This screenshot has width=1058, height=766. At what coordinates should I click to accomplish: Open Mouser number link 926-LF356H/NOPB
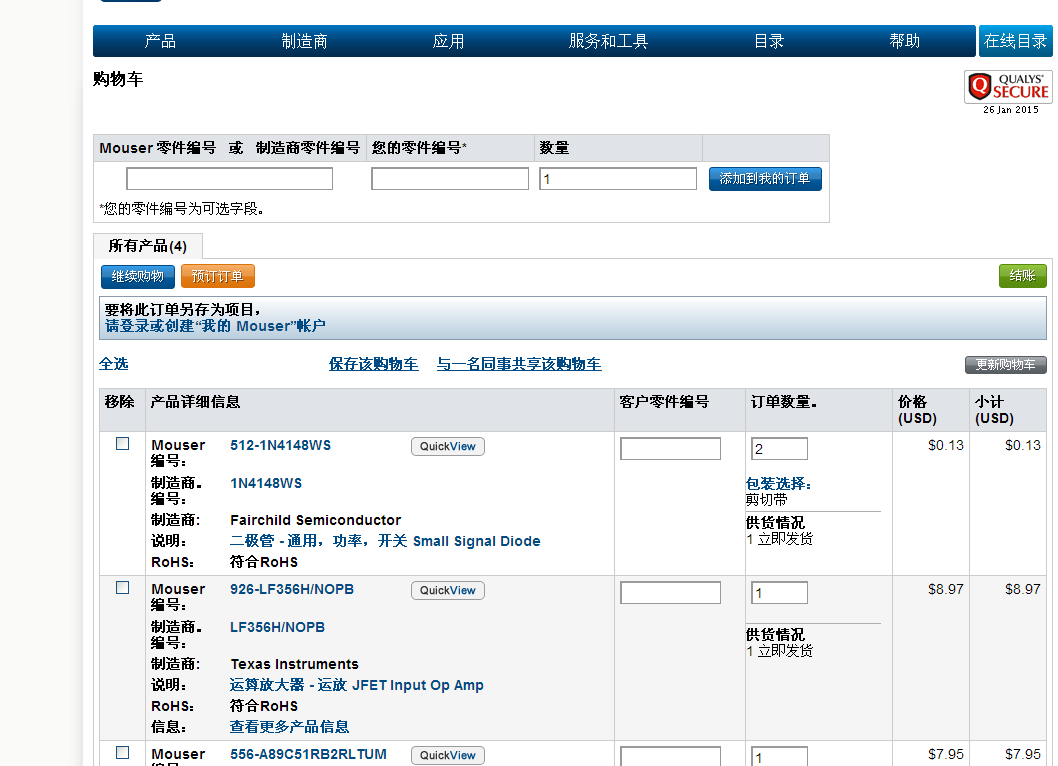click(291, 589)
